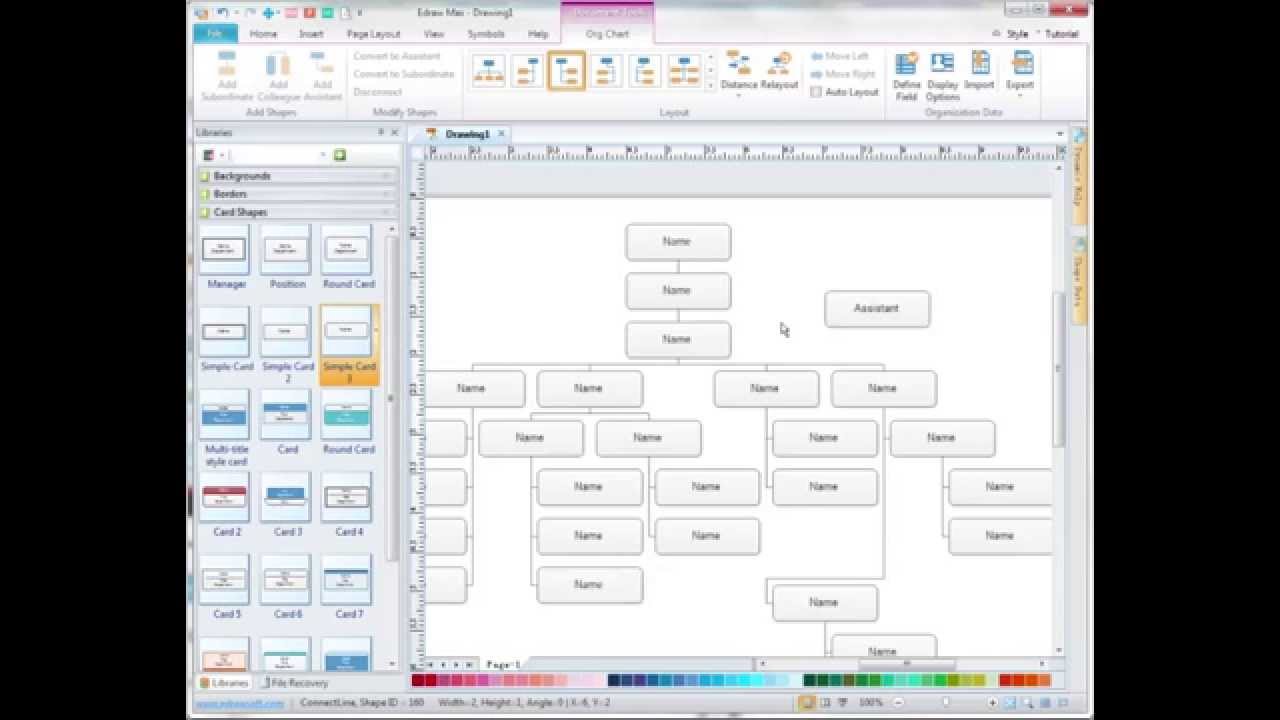Select the Org Chart tab
Viewport: 1280px width, 720px height.
(x=607, y=34)
